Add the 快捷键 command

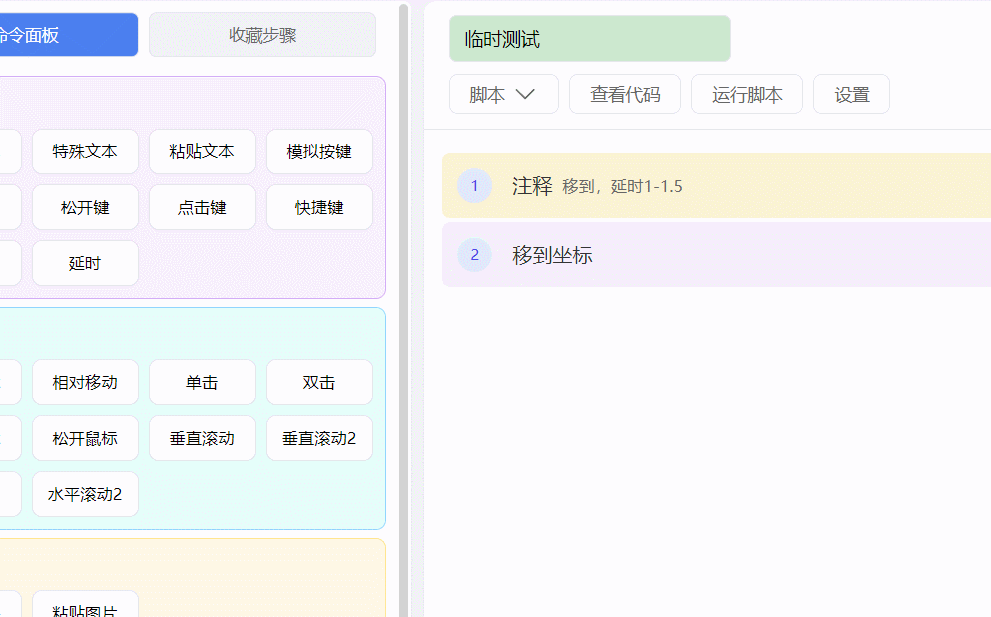tap(319, 207)
